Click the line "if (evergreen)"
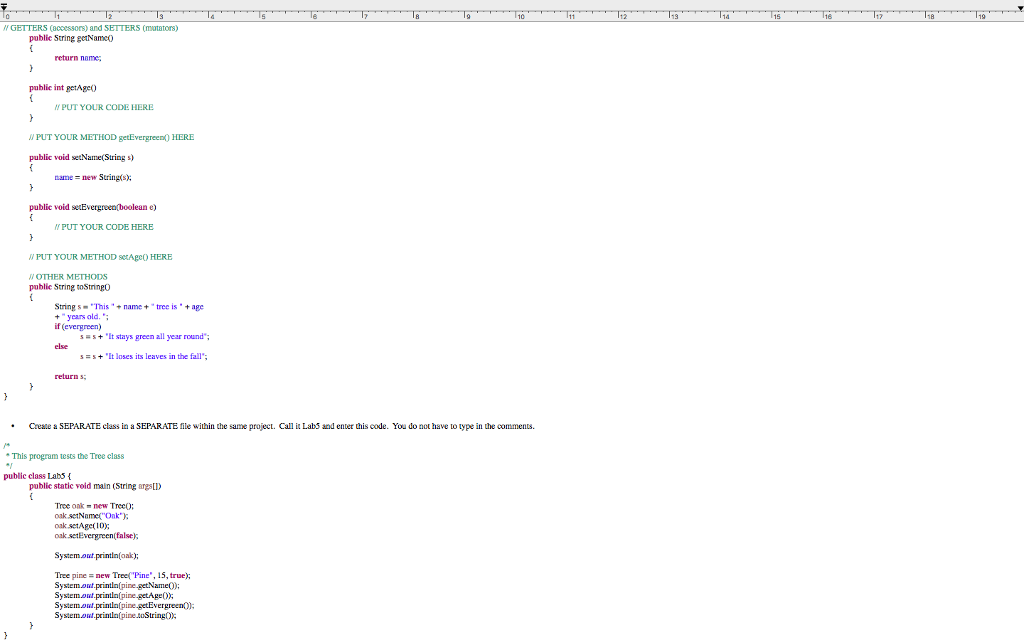 coord(78,327)
